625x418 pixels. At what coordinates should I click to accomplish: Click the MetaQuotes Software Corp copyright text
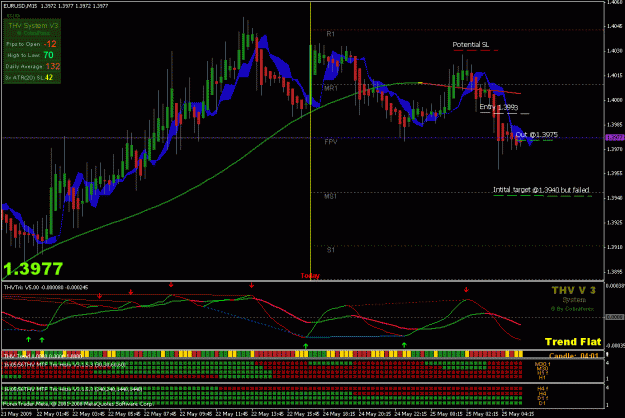(78, 404)
